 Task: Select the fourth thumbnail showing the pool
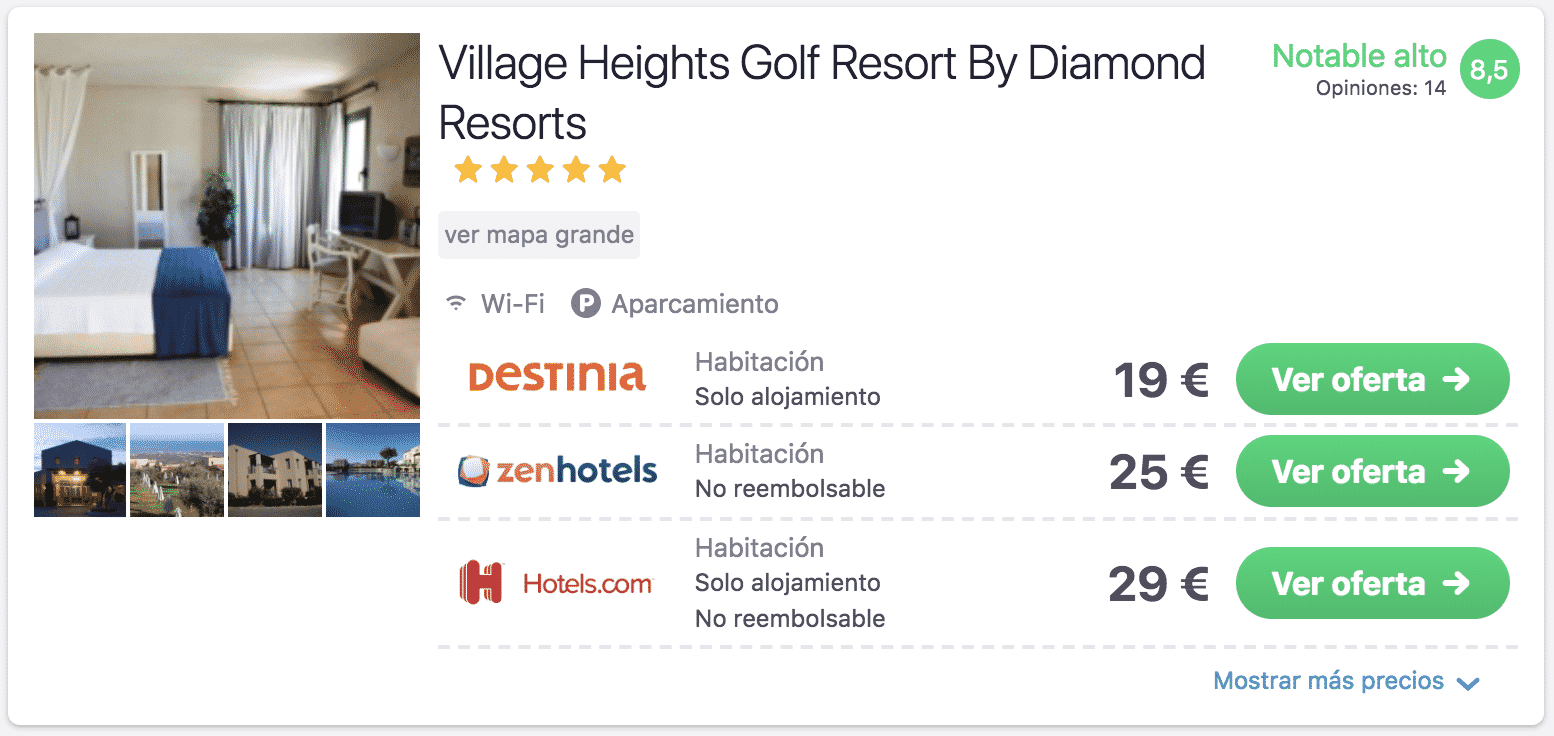tap(373, 470)
